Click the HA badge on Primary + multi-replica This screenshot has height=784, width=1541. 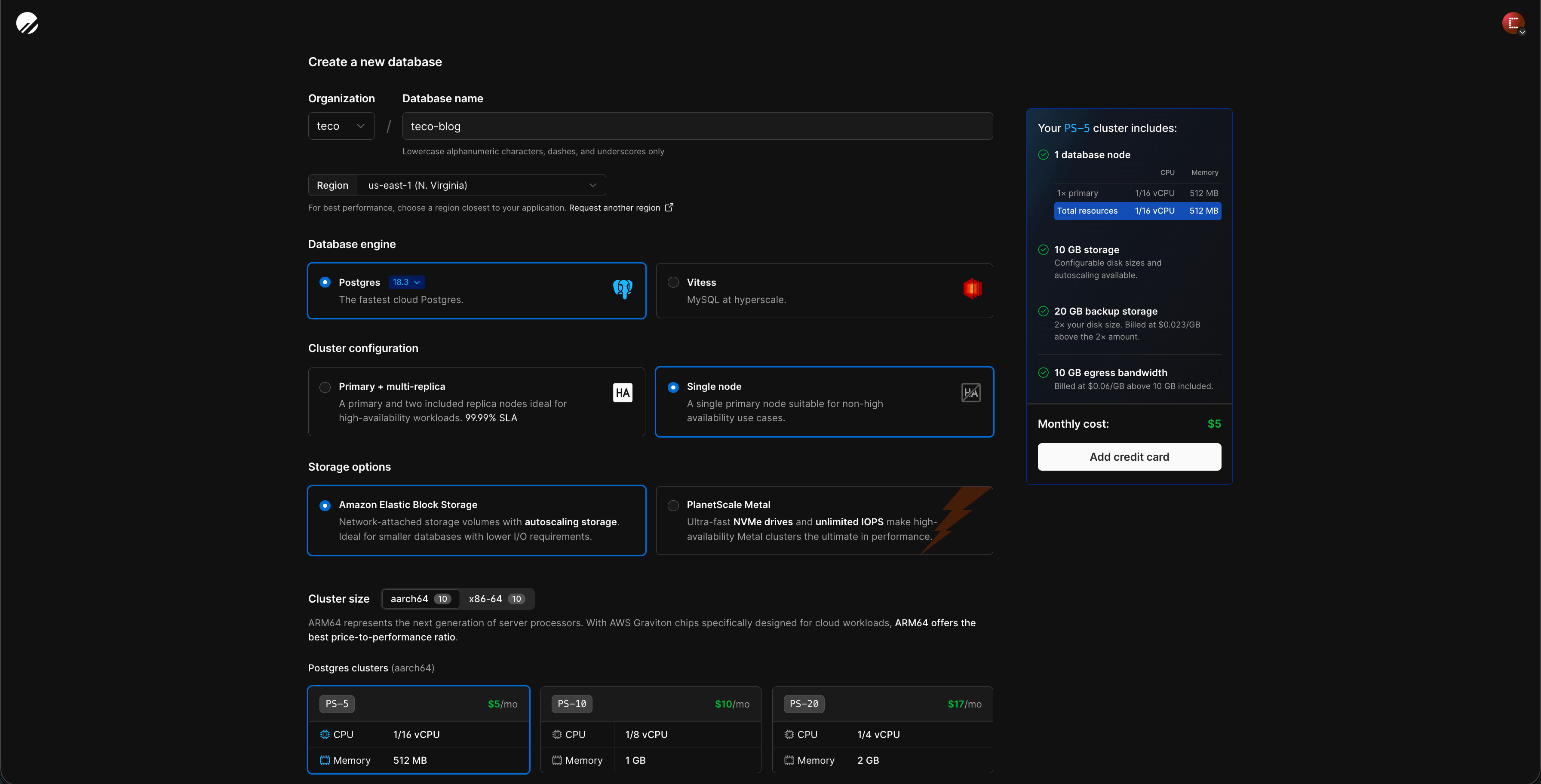click(622, 392)
